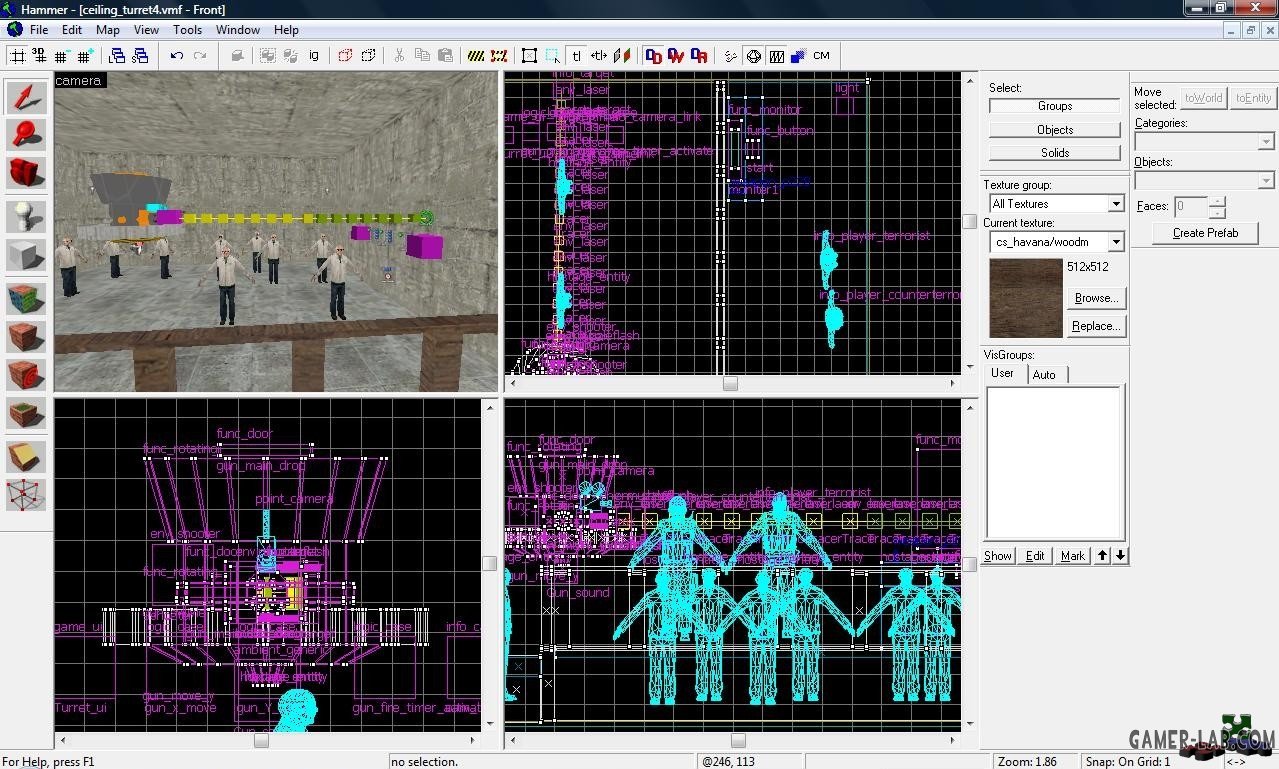Click the Solids selection button
The width and height of the screenshot is (1279, 769).
1055,153
